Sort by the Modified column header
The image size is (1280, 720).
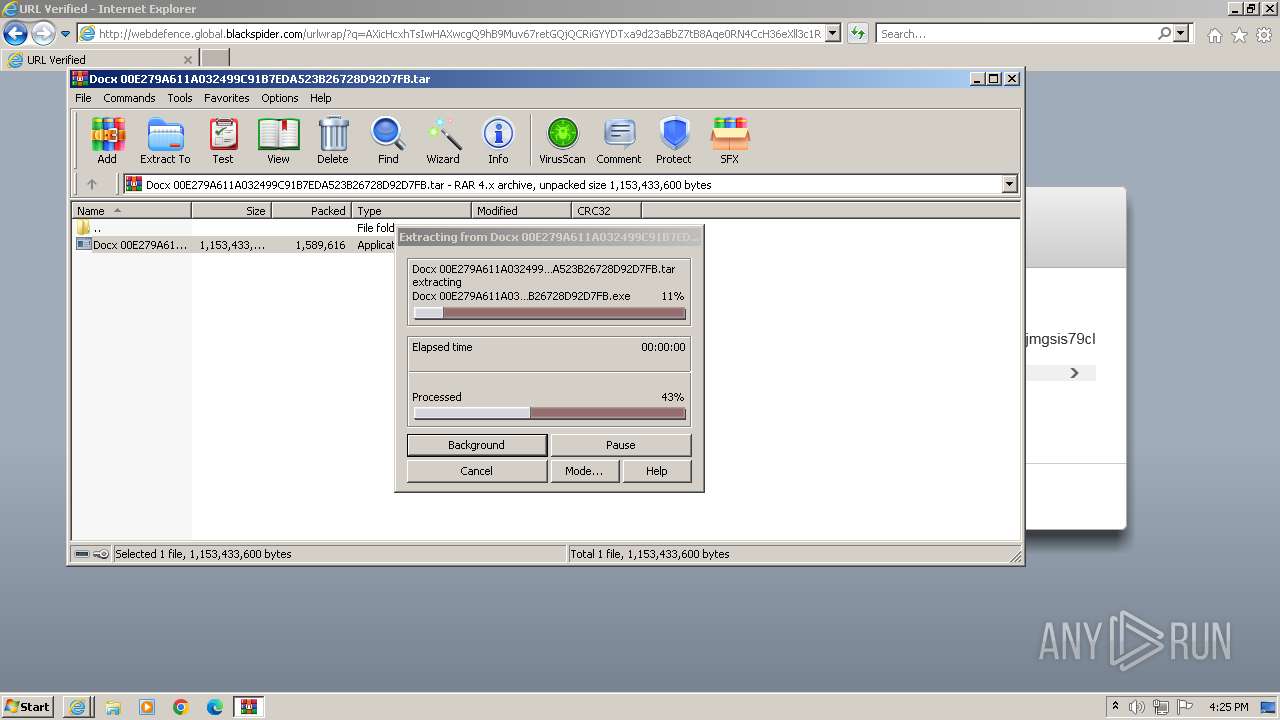pyautogui.click(x=521, y=211)
